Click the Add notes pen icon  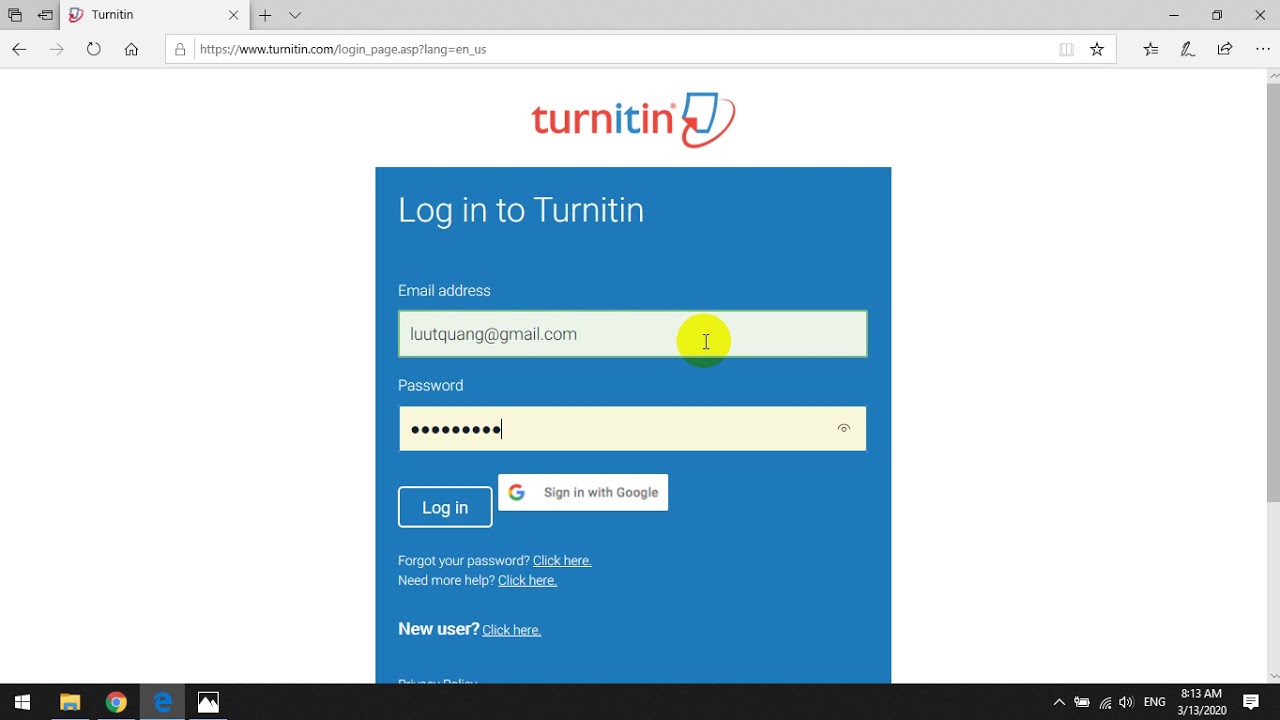[x=1188, y=49]
